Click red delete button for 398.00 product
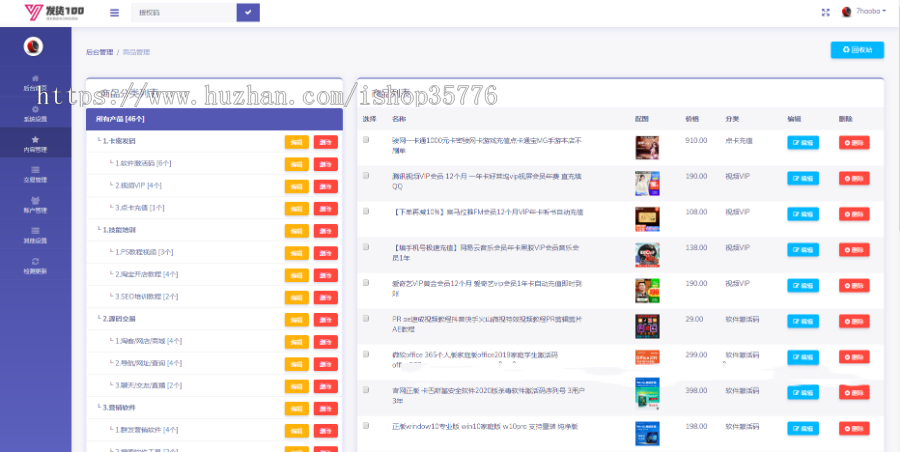 [854, 393]
